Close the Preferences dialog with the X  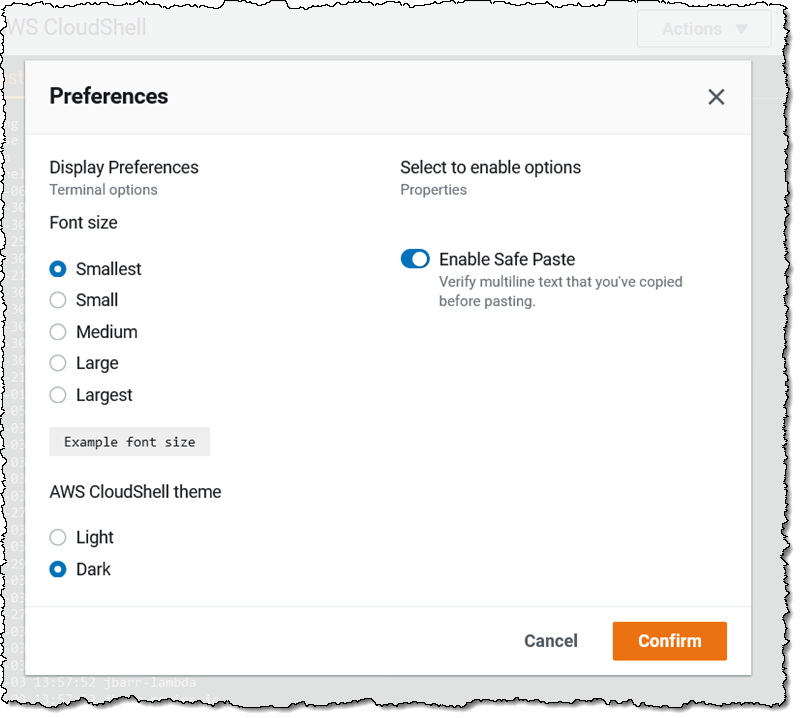tap(716, 97)
